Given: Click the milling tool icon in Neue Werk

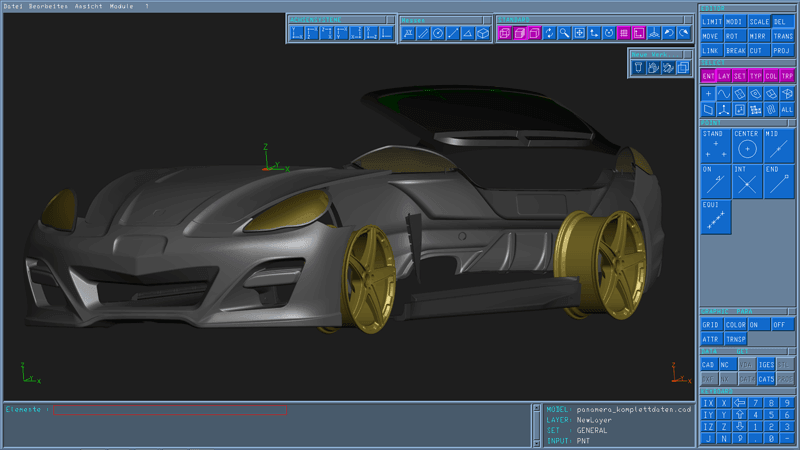Looking at the screenshot, I should click(638, 67).
